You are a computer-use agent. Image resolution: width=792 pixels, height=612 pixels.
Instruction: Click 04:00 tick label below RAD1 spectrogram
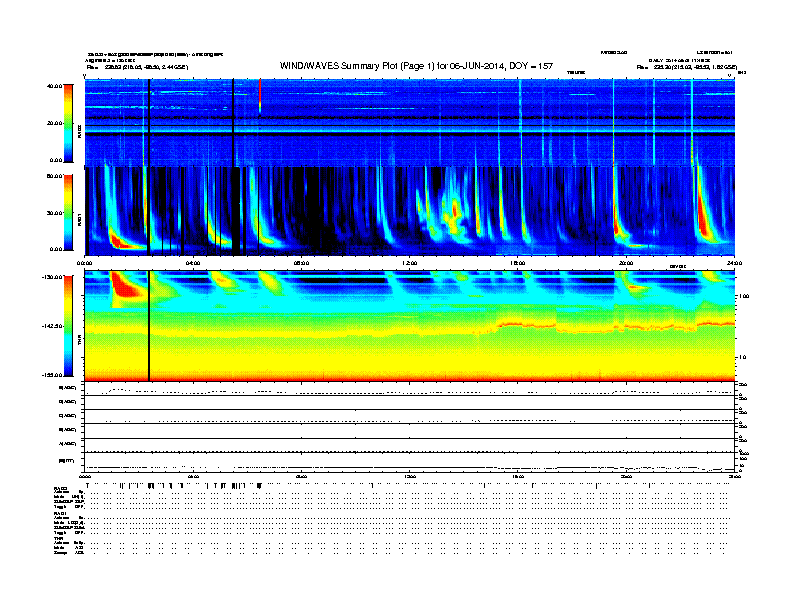(x=193, y=263)
